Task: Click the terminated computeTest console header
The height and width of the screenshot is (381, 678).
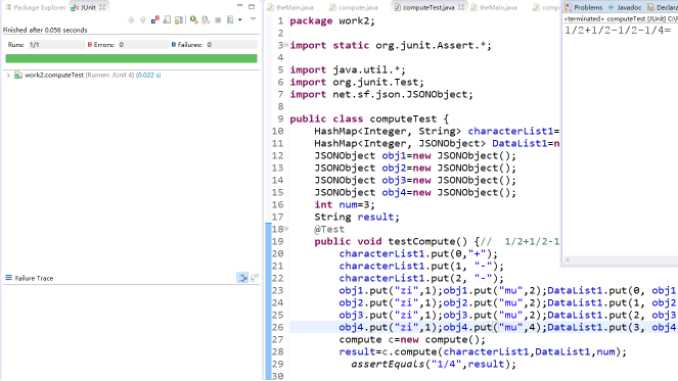Action: 620,19
